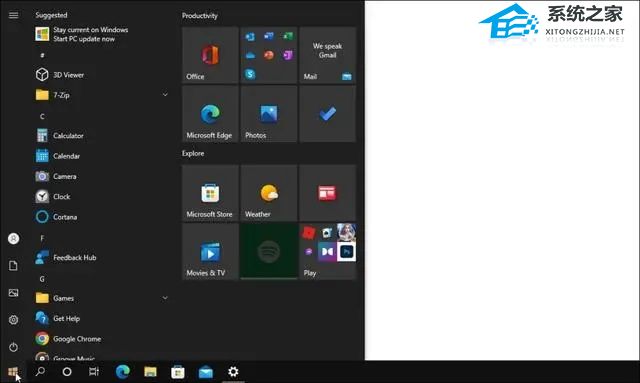This screenshot has height=383, width=640.
Task: Open Clock from the app list
Action: [101, 196]
